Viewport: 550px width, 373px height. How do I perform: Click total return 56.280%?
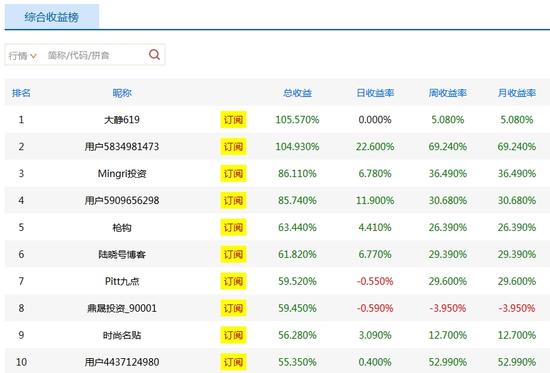click(x=297, y=335)
